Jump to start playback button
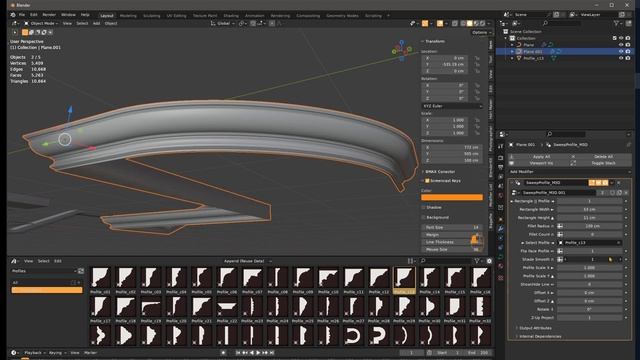Image resolution: width=640 pixels, height=360 pixels. [238, 353]
